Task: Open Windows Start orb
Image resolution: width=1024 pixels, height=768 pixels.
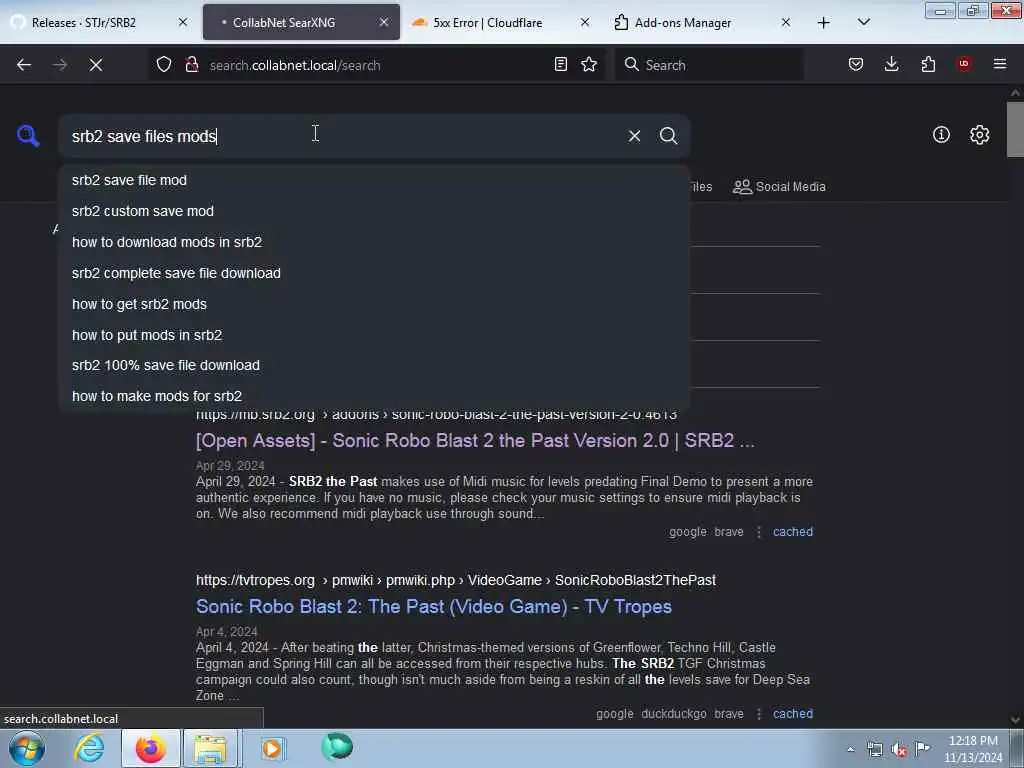Action: [27, 748]
